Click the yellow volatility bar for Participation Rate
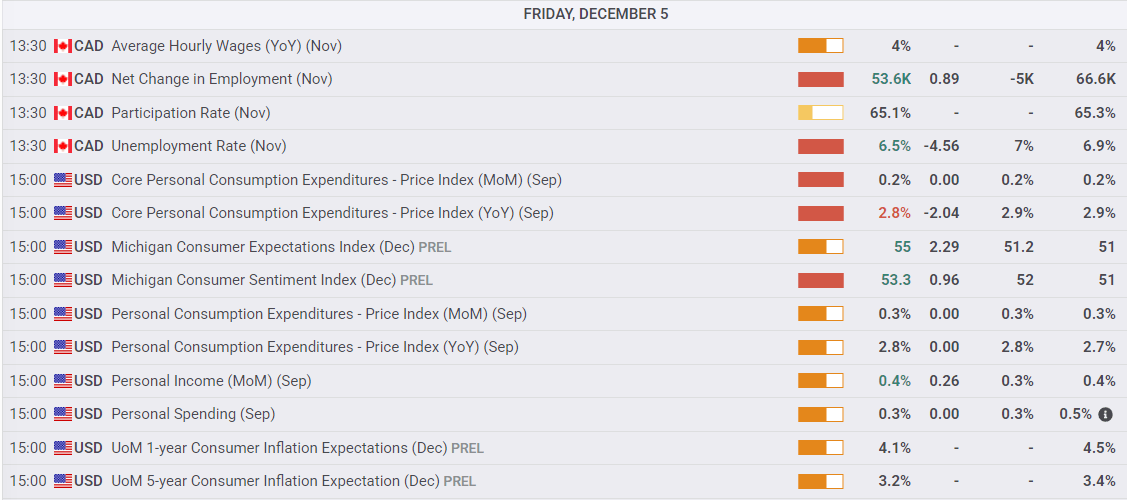This screenshot has width=1127, height=500. (820, 113)
